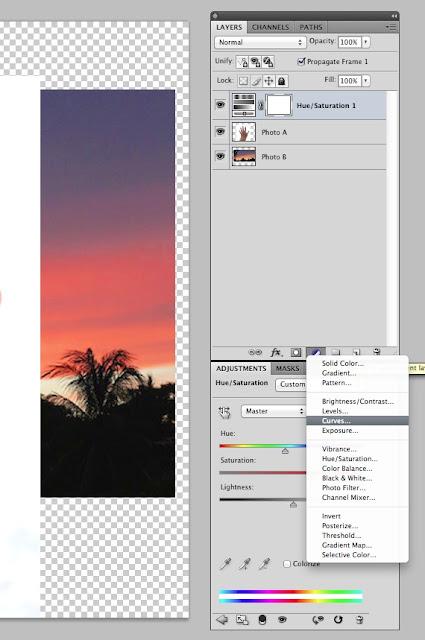The image size is (425, 640).
Task: Click the Hue slider handle
Action: pos(285,451)
